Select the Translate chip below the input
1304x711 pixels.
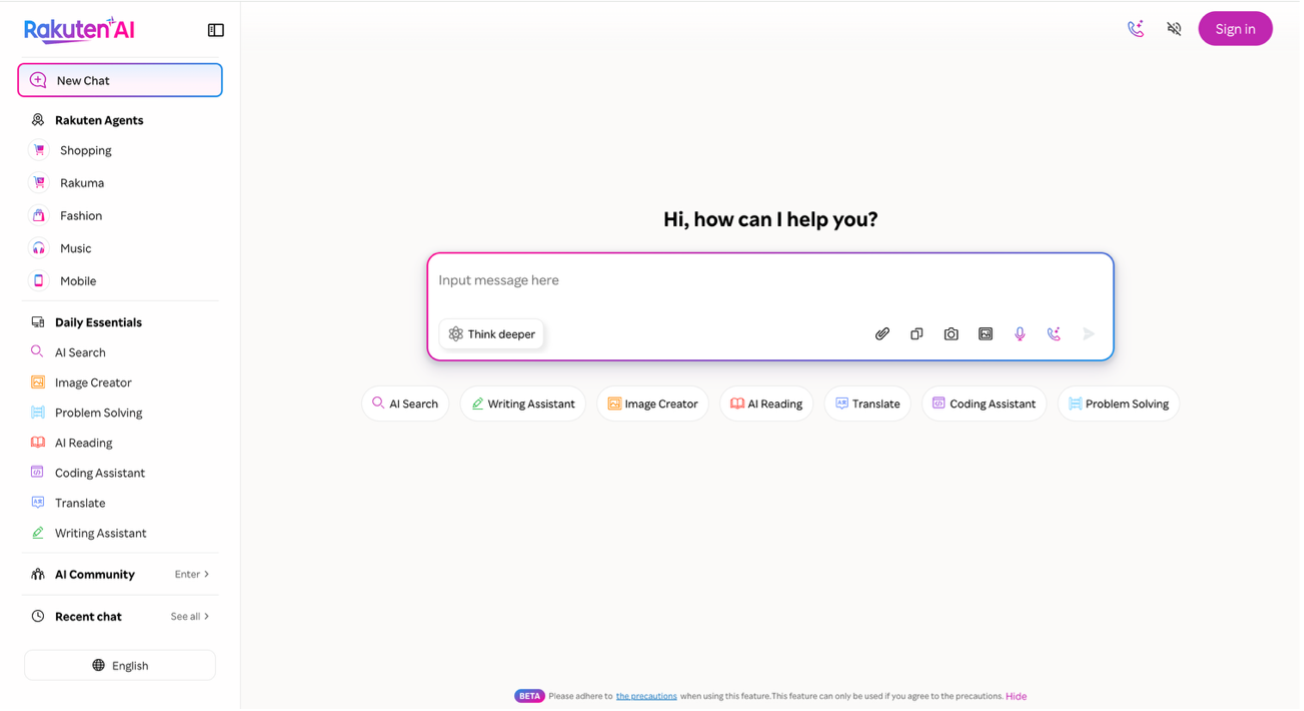point(867,404)
